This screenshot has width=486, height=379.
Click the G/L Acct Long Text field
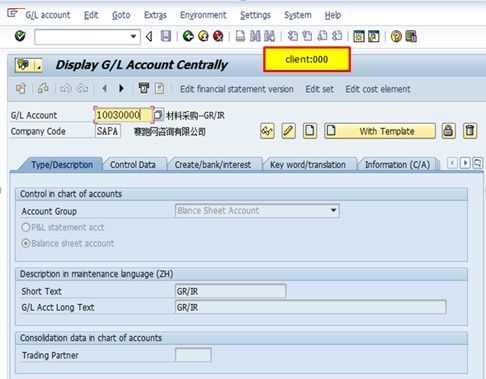point(310,307)
